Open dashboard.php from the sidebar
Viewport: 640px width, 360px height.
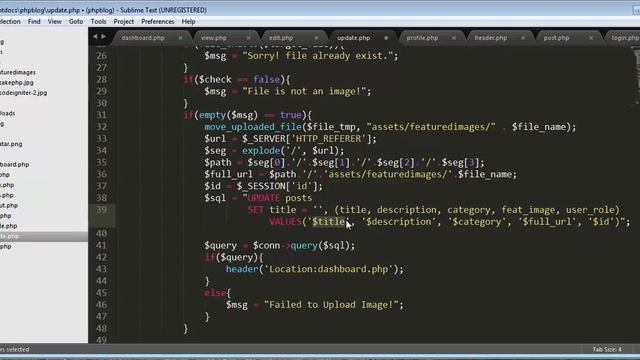[x=14, y=164]
